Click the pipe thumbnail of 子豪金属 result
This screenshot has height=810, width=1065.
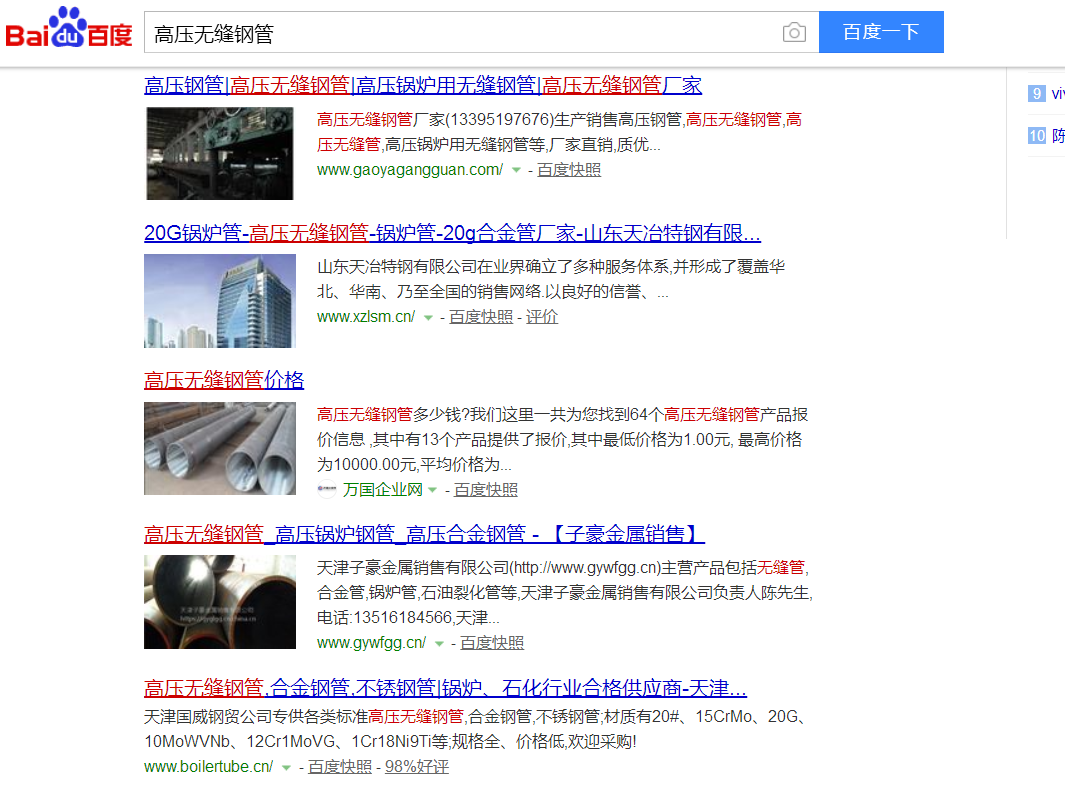[220, 602]
